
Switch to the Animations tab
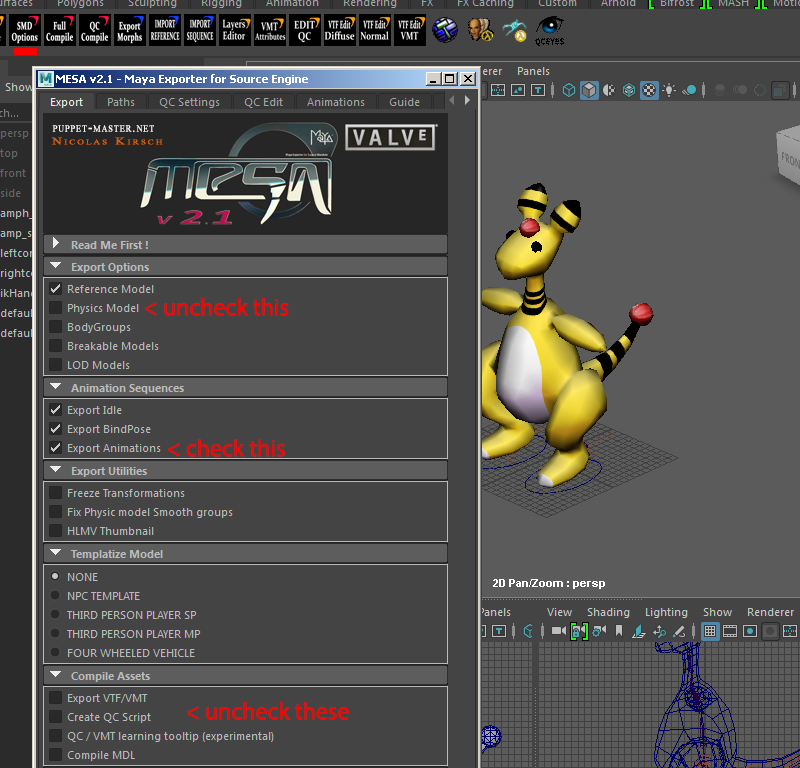(x=336, y=102)
